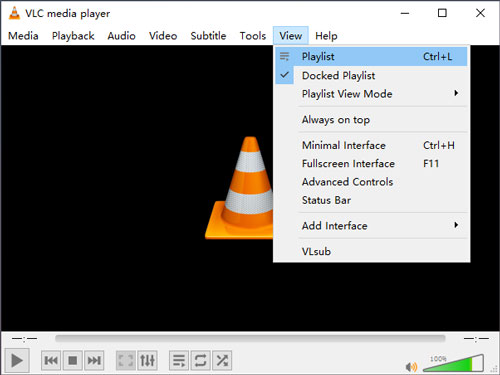Click remaining time label right of seek bar
This screenshot has width=500, height=375.
click(476, 339)
